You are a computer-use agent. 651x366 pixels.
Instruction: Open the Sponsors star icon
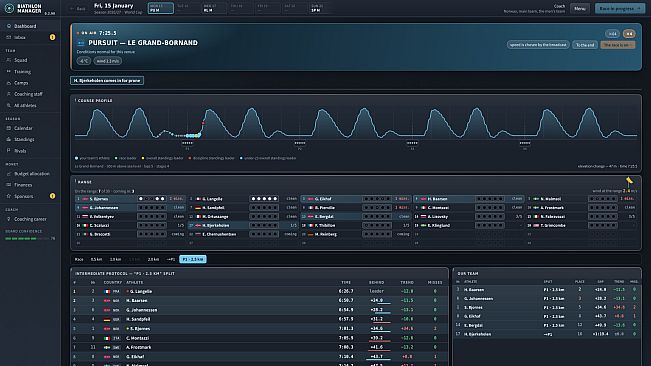click(9, 196)
